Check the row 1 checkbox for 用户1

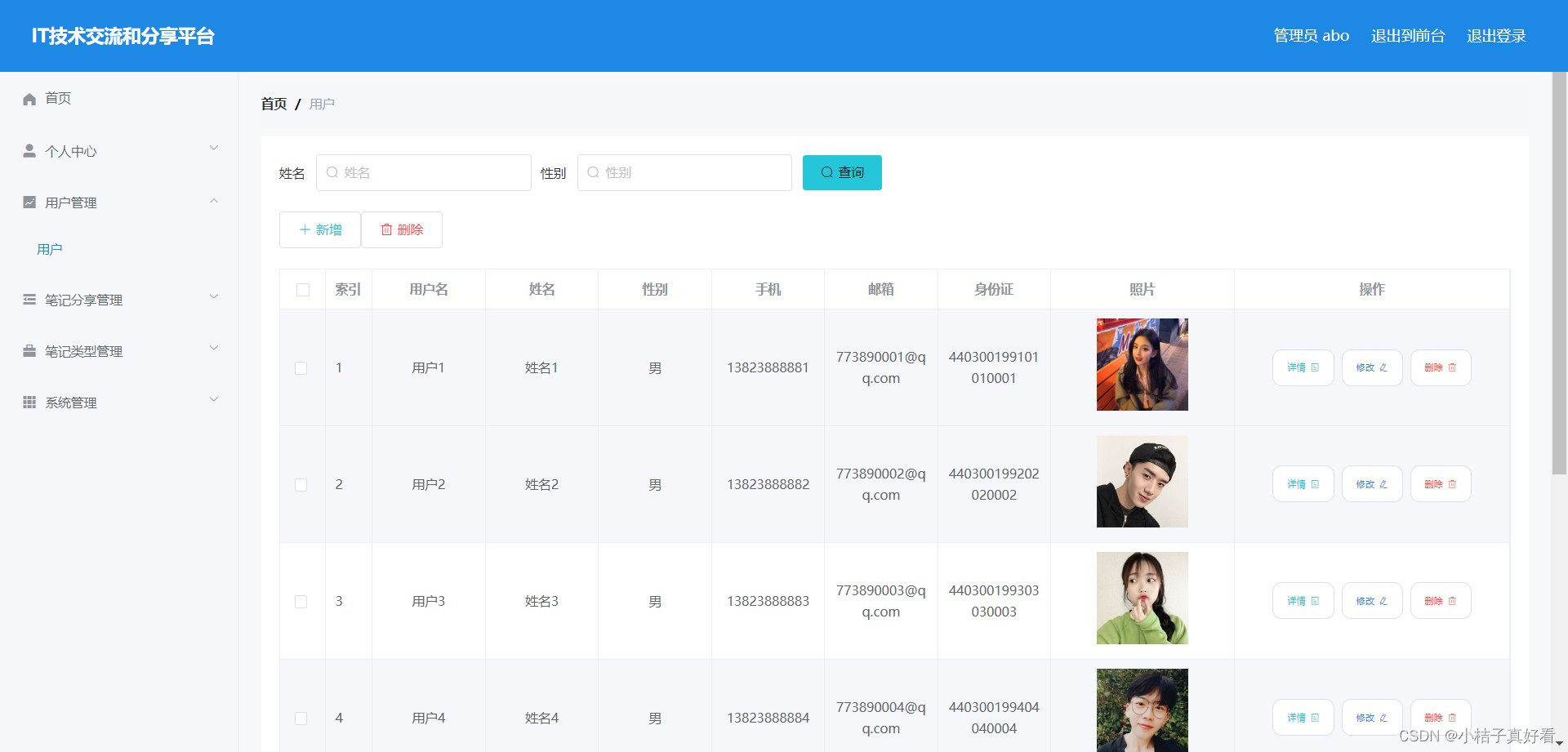point(301,368)
